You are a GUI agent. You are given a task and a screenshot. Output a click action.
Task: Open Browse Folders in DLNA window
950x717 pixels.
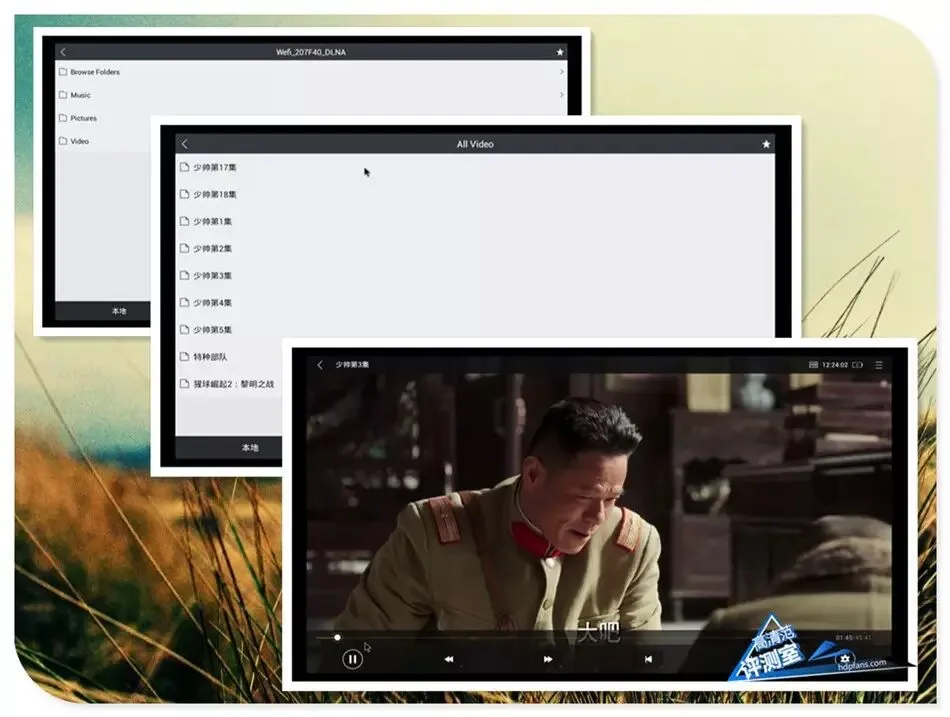point(95,72)
